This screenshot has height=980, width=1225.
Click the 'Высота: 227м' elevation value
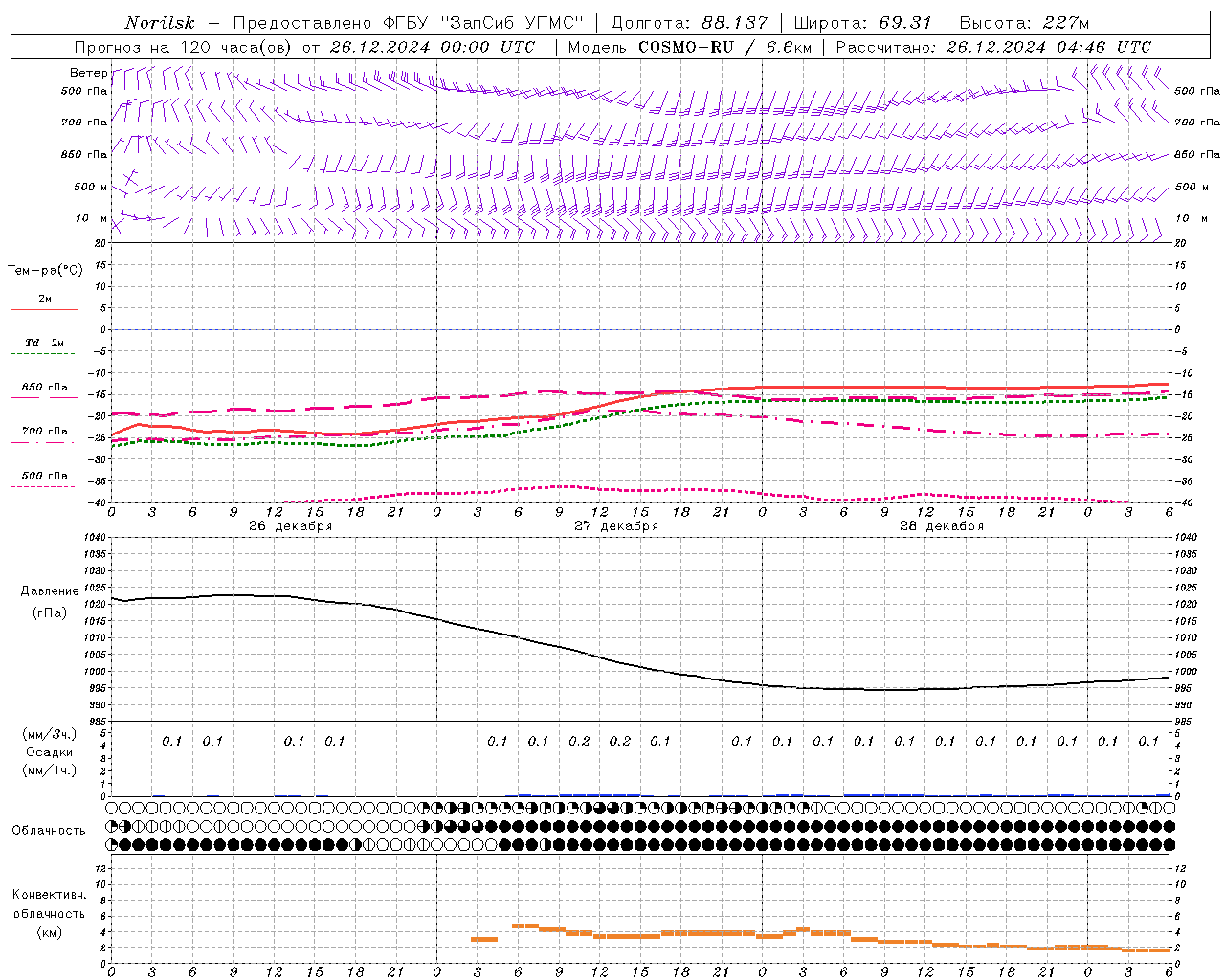point(1024,23)
